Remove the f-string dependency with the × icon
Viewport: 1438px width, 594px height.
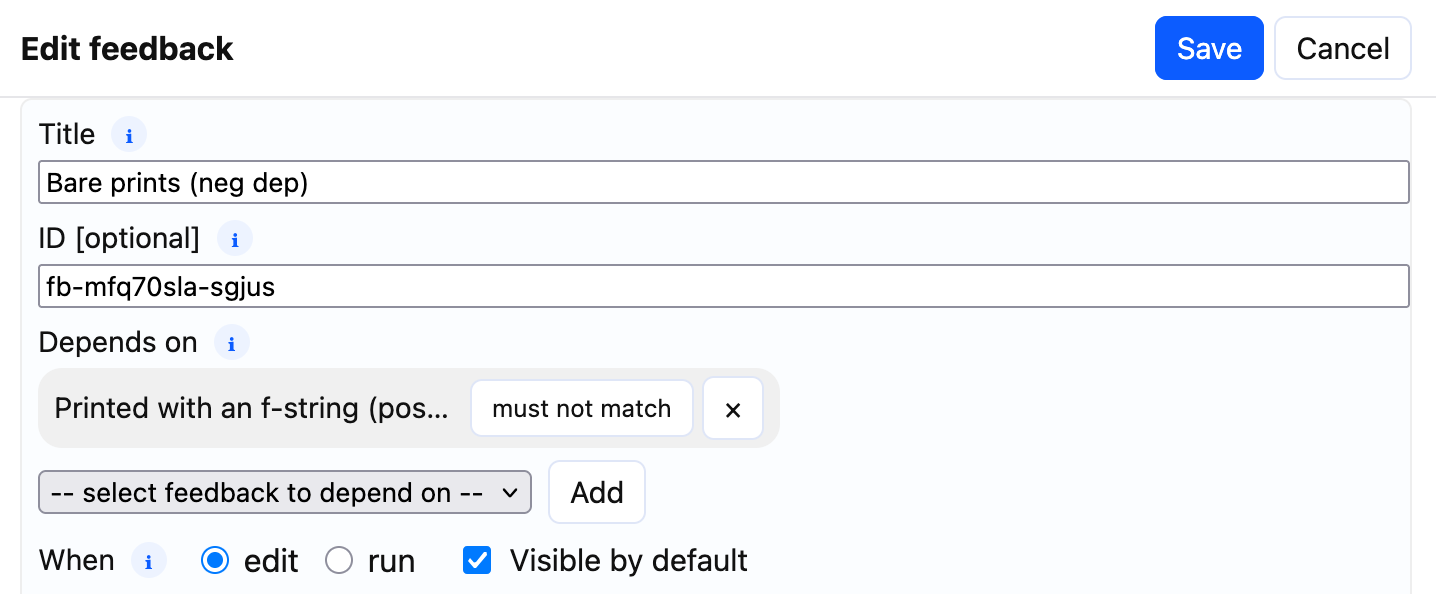(733, 409)
